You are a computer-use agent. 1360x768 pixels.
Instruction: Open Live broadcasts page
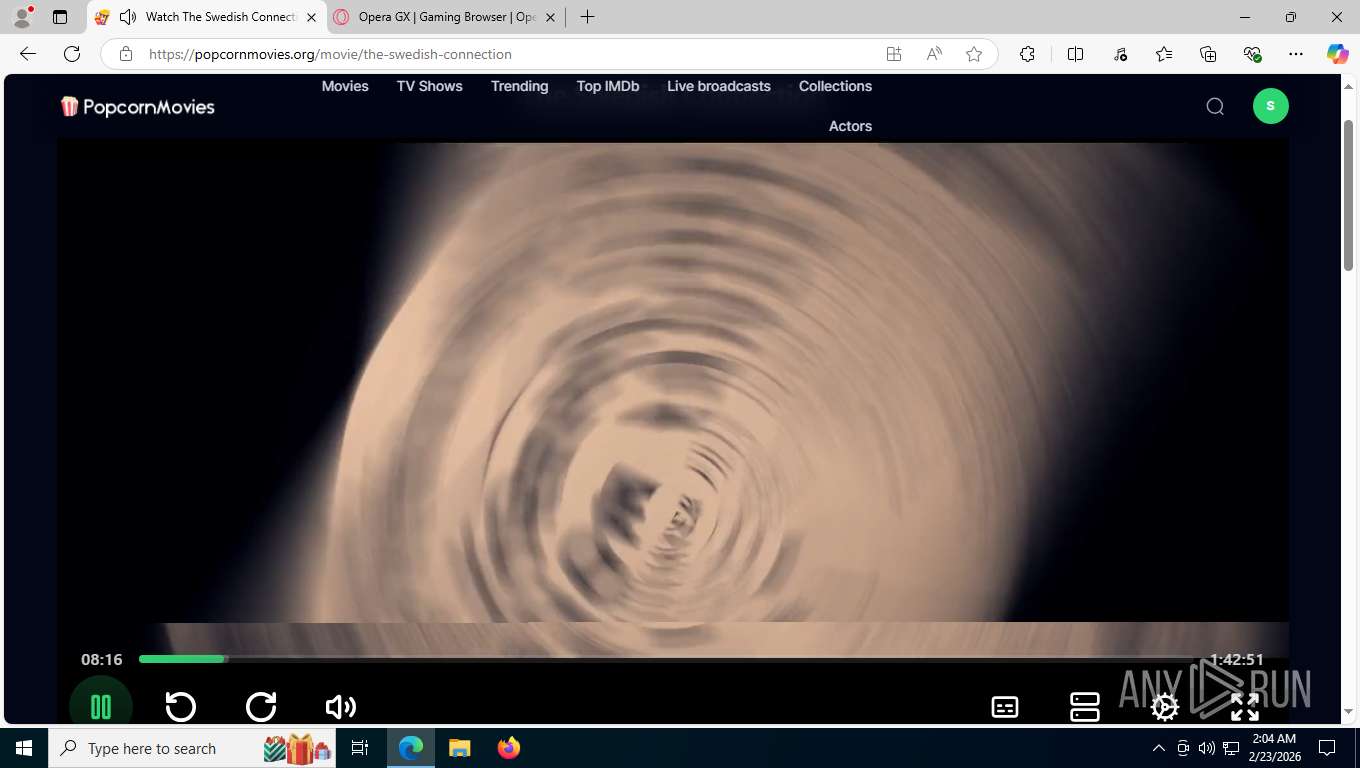[719, 86]
